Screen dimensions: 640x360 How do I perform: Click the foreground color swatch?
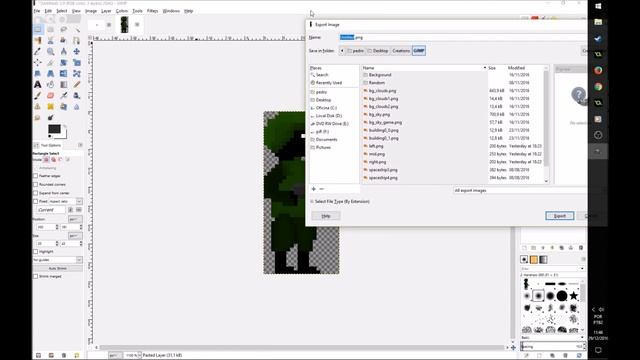coord(54,129)
